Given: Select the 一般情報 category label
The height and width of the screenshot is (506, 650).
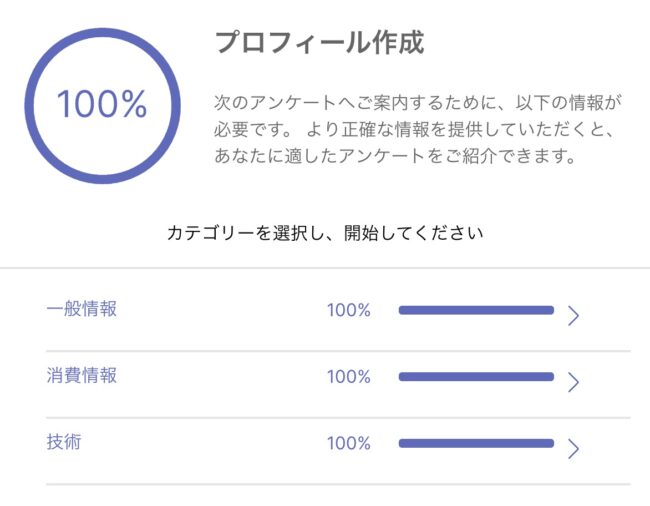Looking at the screenshot, I should pyautogui.click(x=82, y=309).
